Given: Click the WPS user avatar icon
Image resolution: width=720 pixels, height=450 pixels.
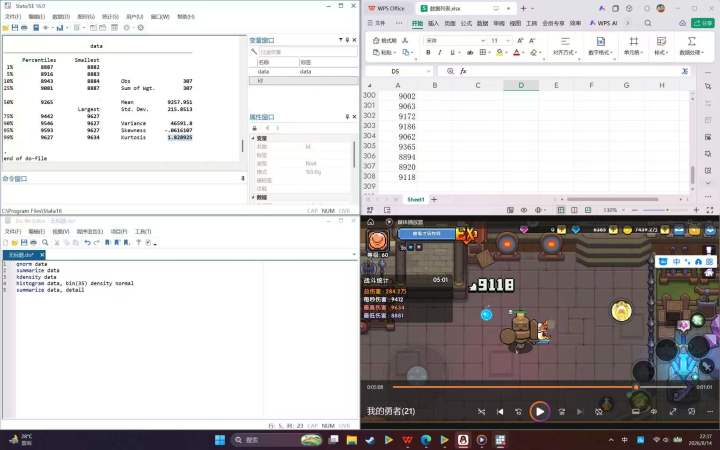Looking at the screenshot, I should (661, 8).
